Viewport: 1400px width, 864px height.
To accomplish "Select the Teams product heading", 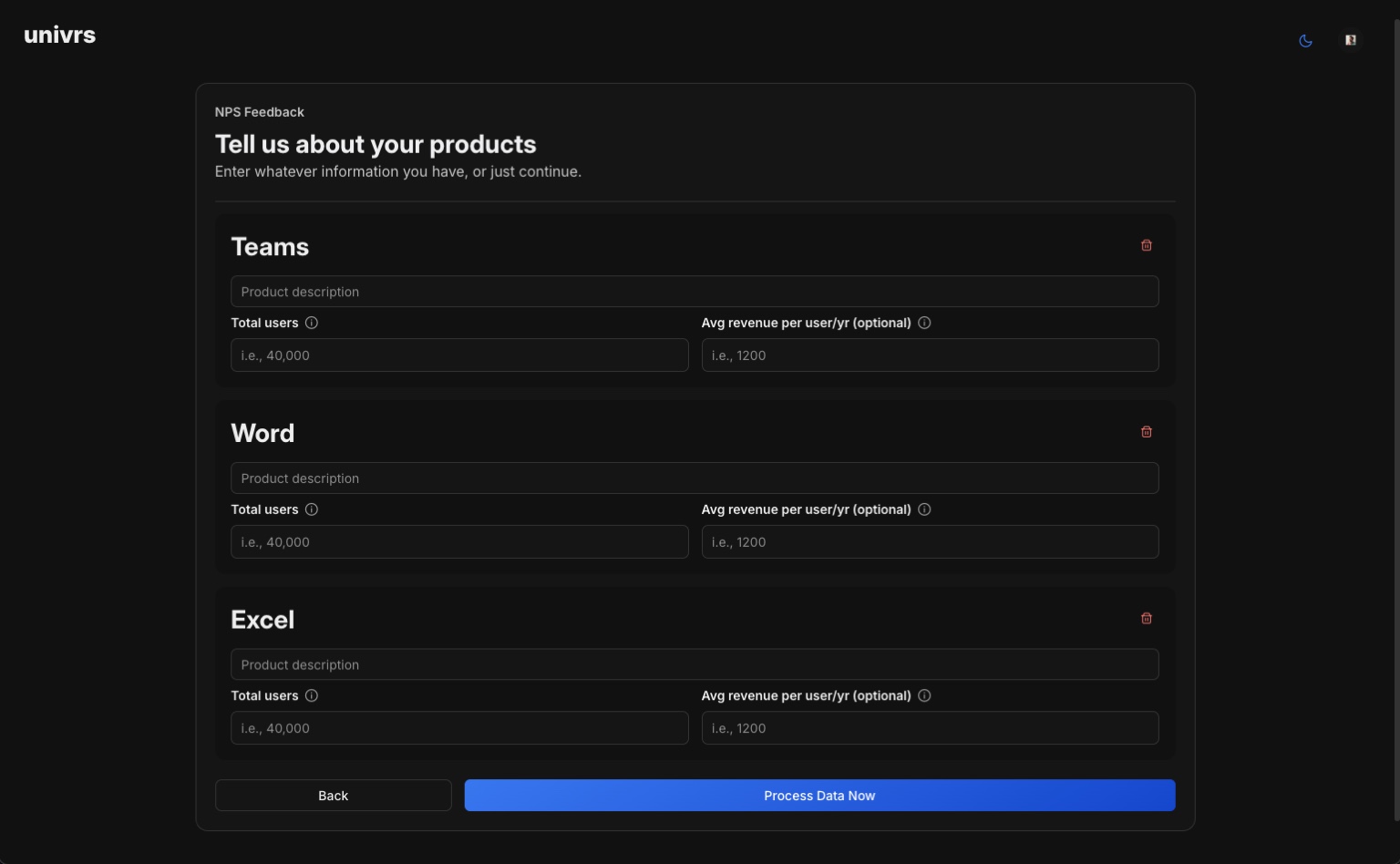I will [270, 247].
